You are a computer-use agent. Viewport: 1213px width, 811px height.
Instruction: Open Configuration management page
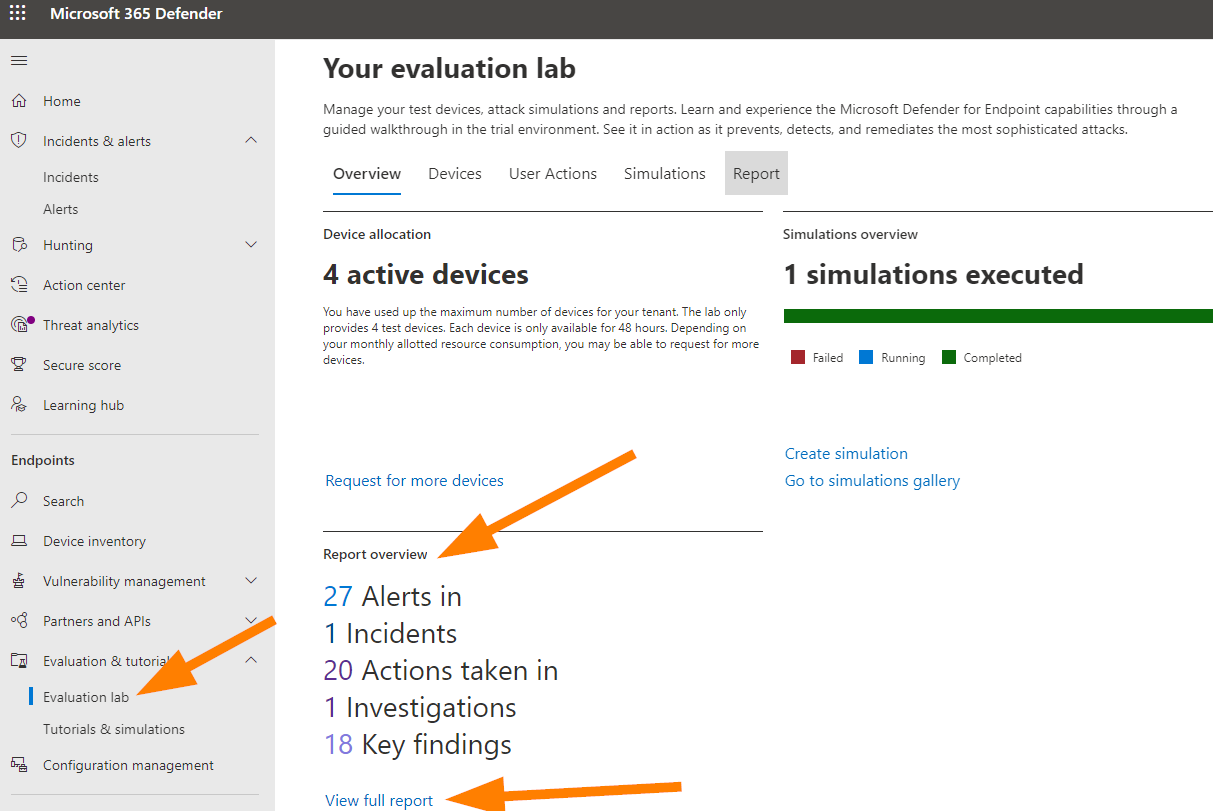pos(128,765)
